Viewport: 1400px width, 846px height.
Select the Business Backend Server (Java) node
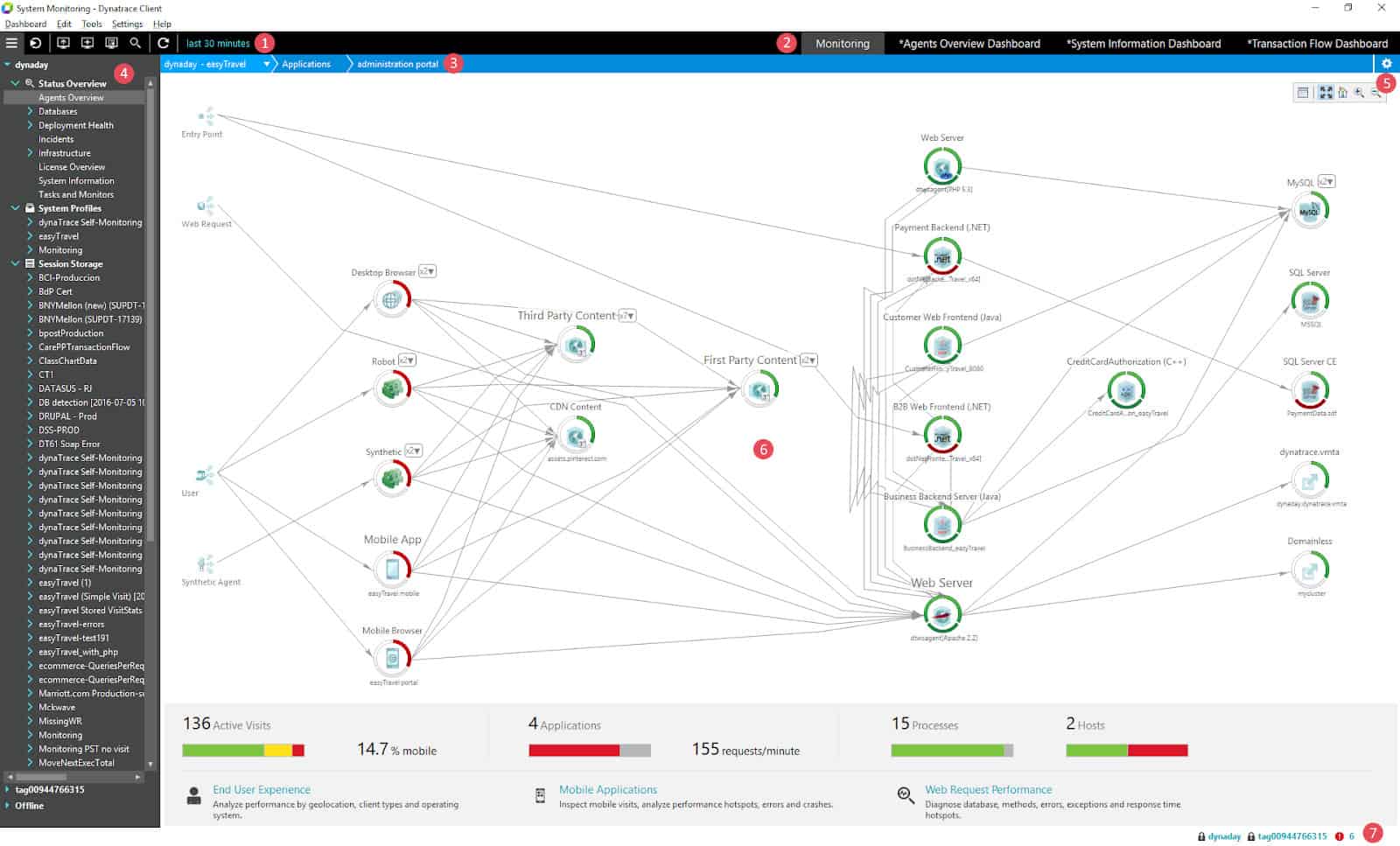coord(942,524)
